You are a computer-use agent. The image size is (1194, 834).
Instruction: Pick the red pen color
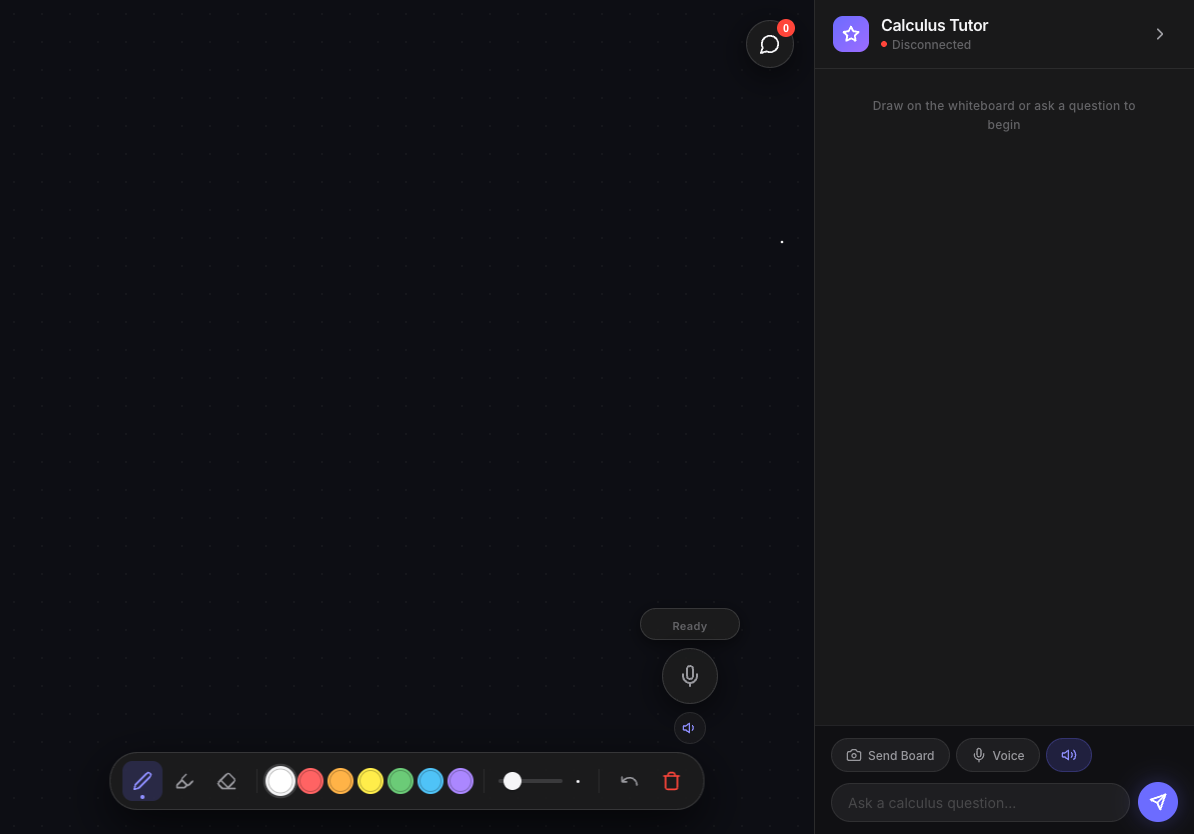[310, 781]
